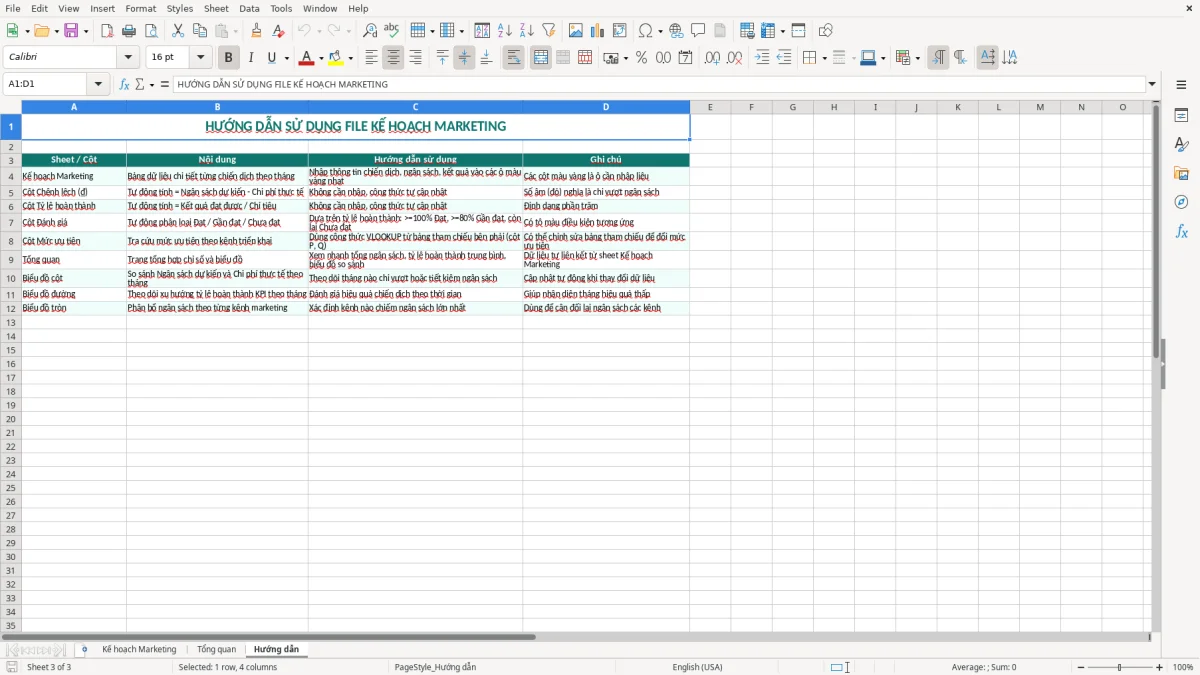Expand the Name Box dropdown

coord(98,84)
